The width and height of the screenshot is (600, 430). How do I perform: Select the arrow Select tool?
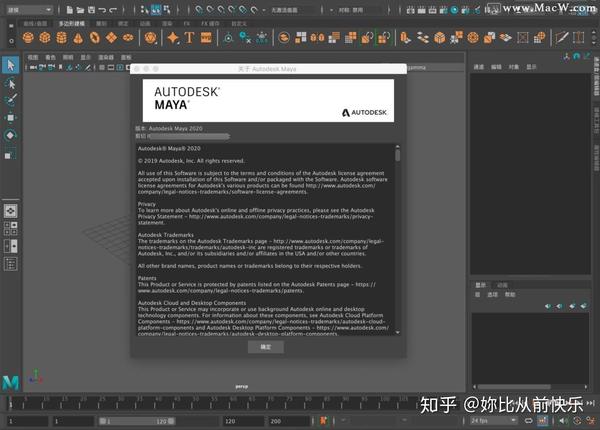click(x=11, y=65)
